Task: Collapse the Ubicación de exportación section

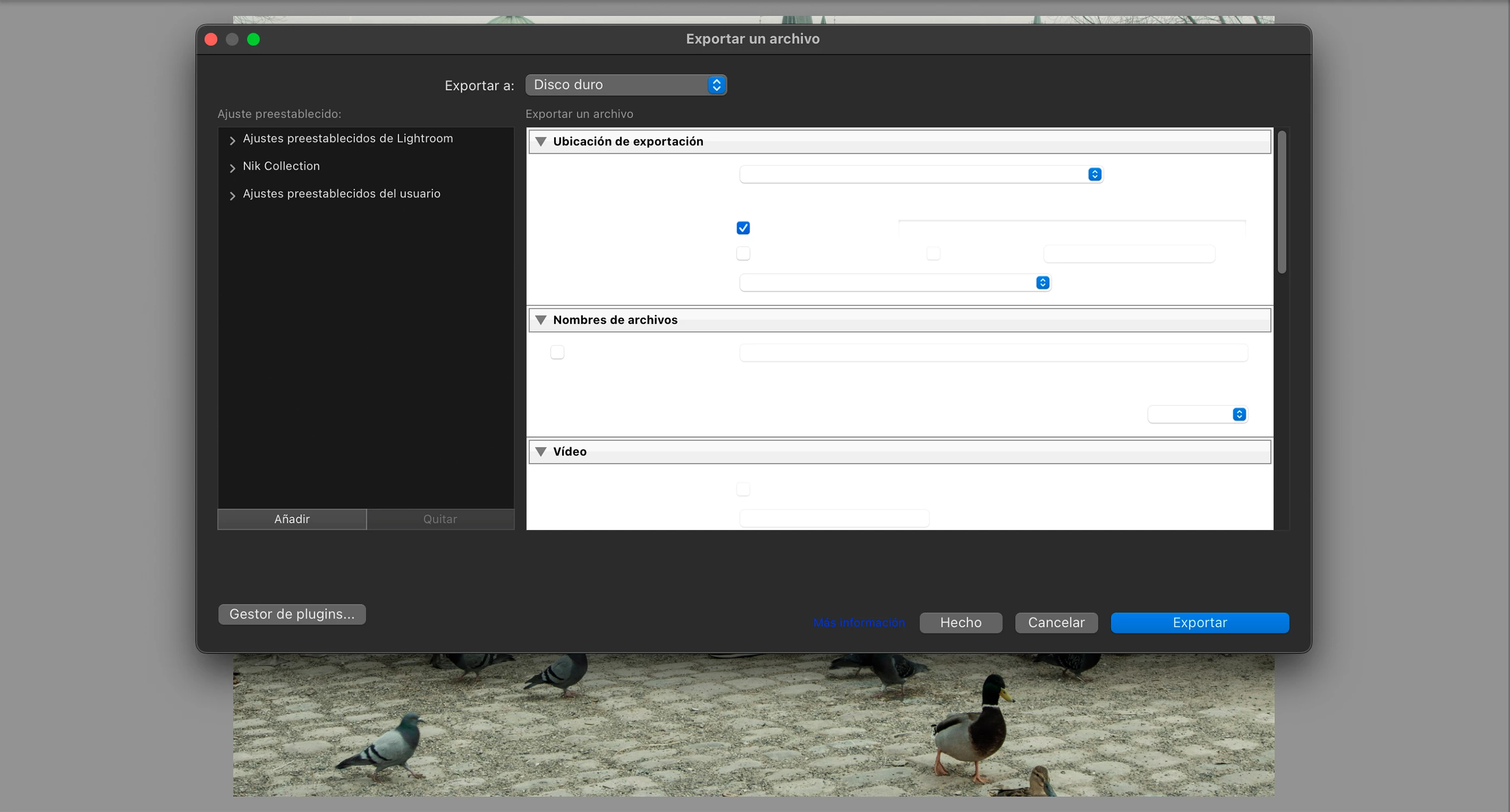Action: pos(541,142)
